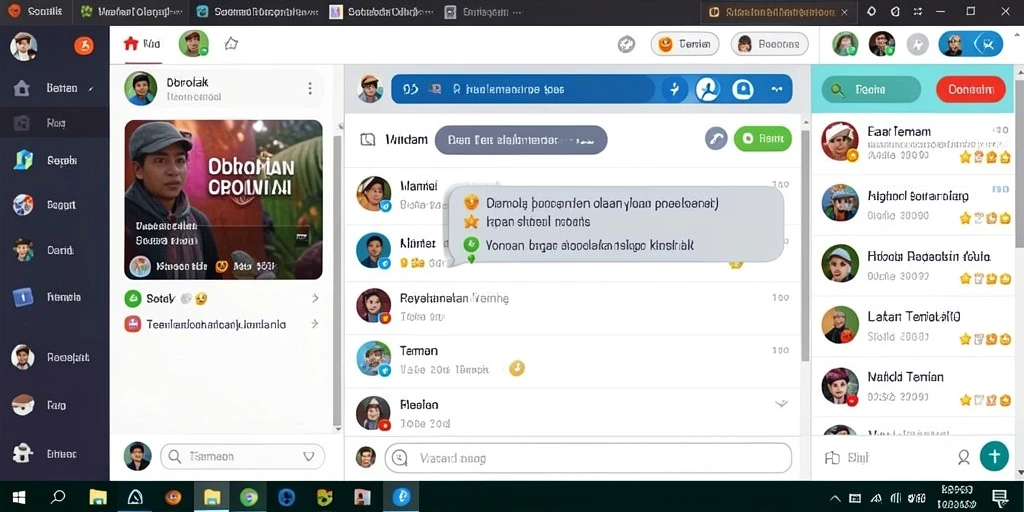Click the gold coin icon in the Temen row
1024x512 pixels.
tap(517, 368)
